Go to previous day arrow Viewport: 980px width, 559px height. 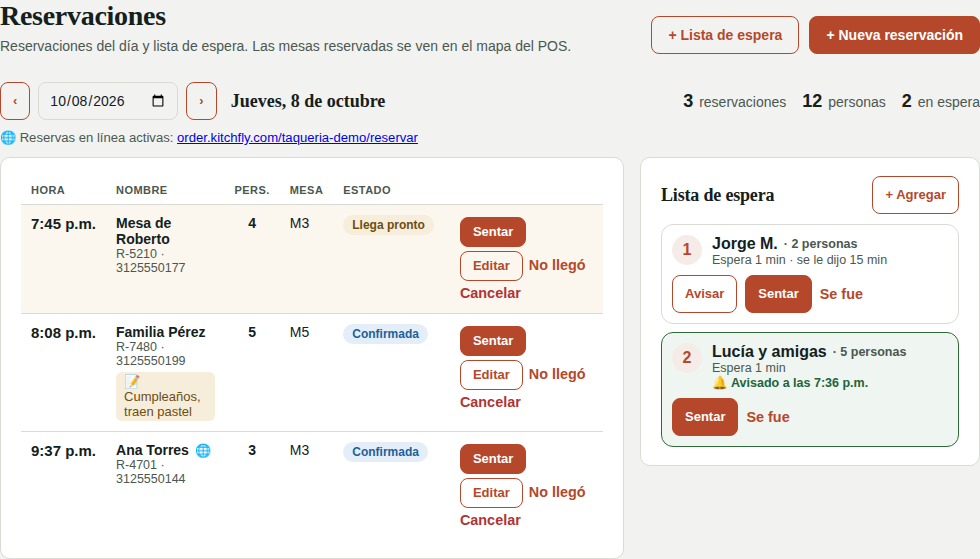pyautogui.click(x=15, y=101)
